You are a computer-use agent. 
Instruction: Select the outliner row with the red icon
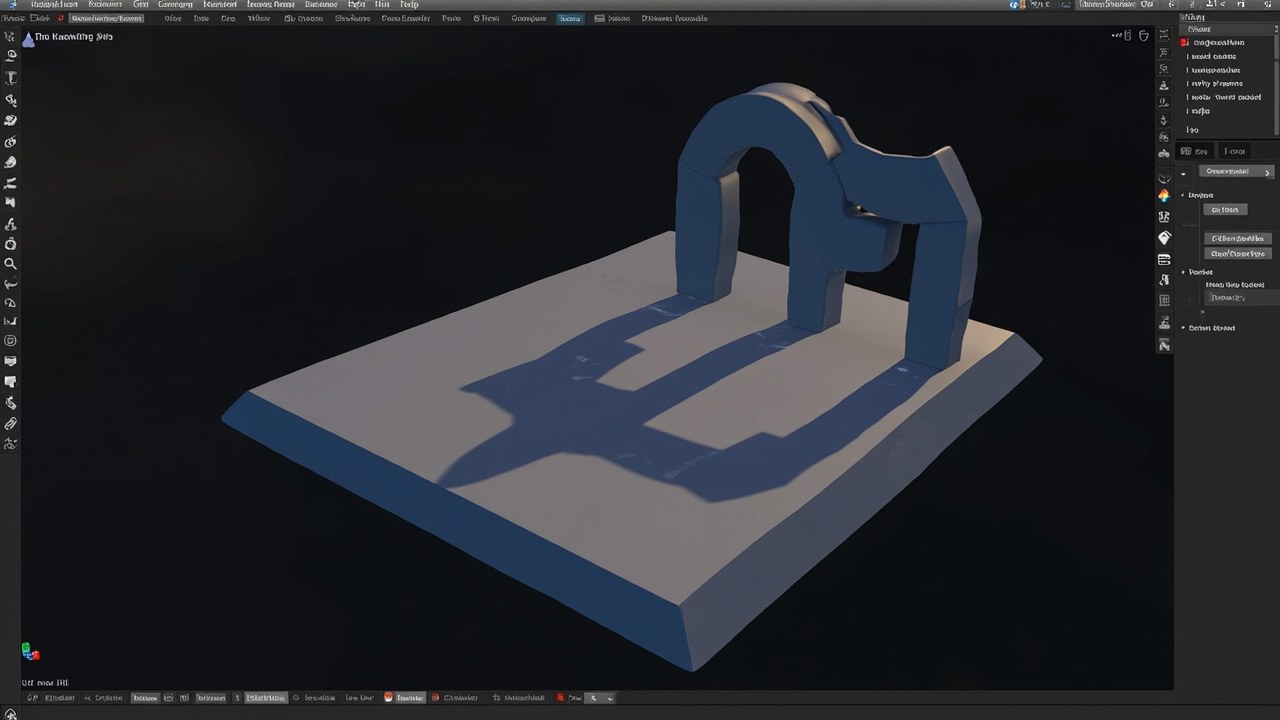coord(1227,43)
